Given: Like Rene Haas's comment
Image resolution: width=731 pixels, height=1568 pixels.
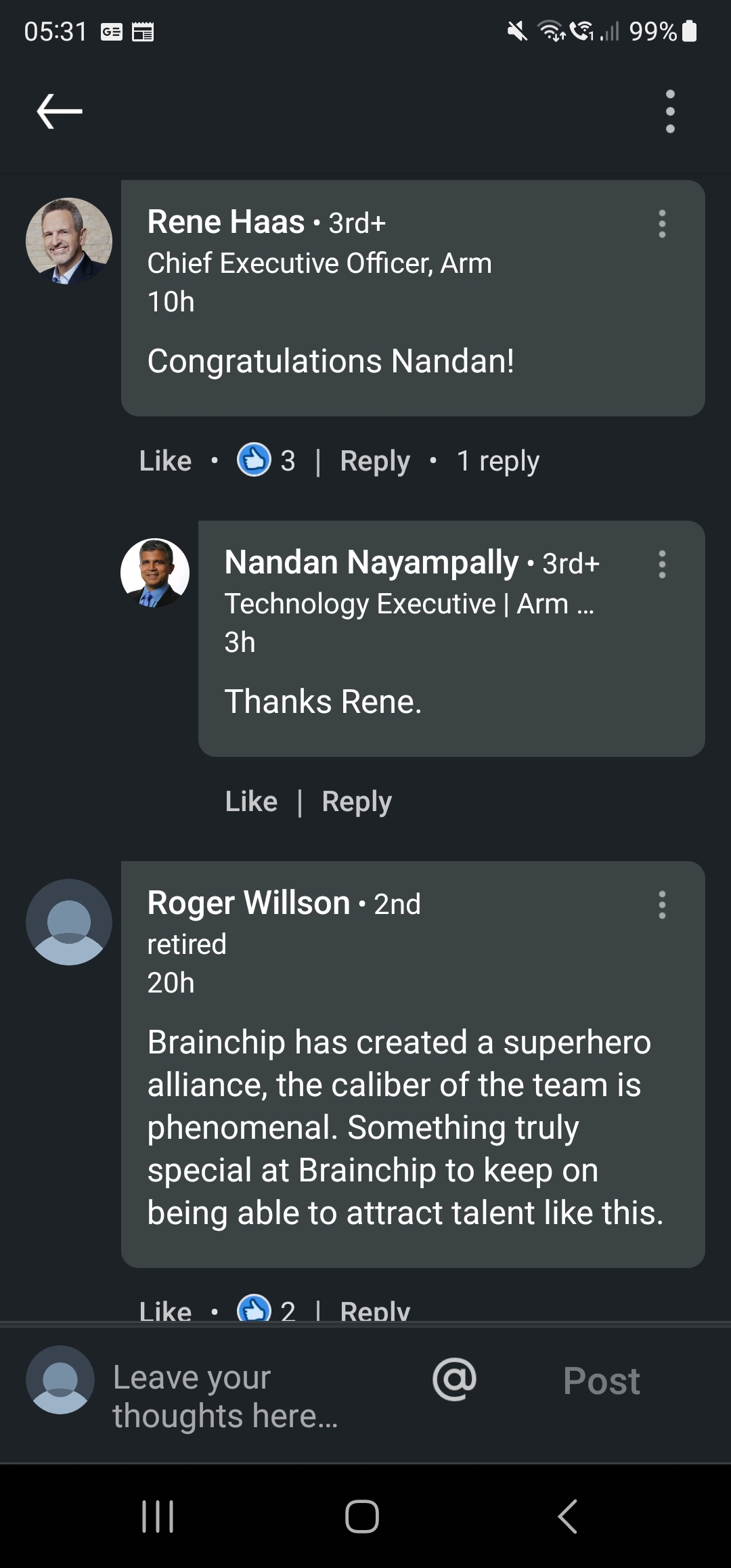Looking at the screenshot, I should click(x=165, y=461).
